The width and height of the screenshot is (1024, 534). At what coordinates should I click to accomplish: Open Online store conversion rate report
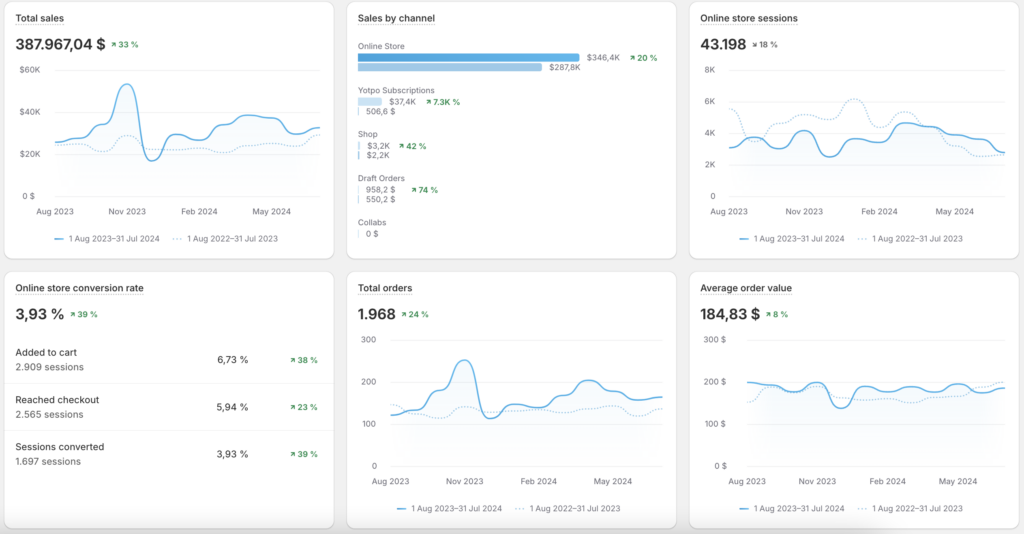pyautogui.click(x=80, y=288)
